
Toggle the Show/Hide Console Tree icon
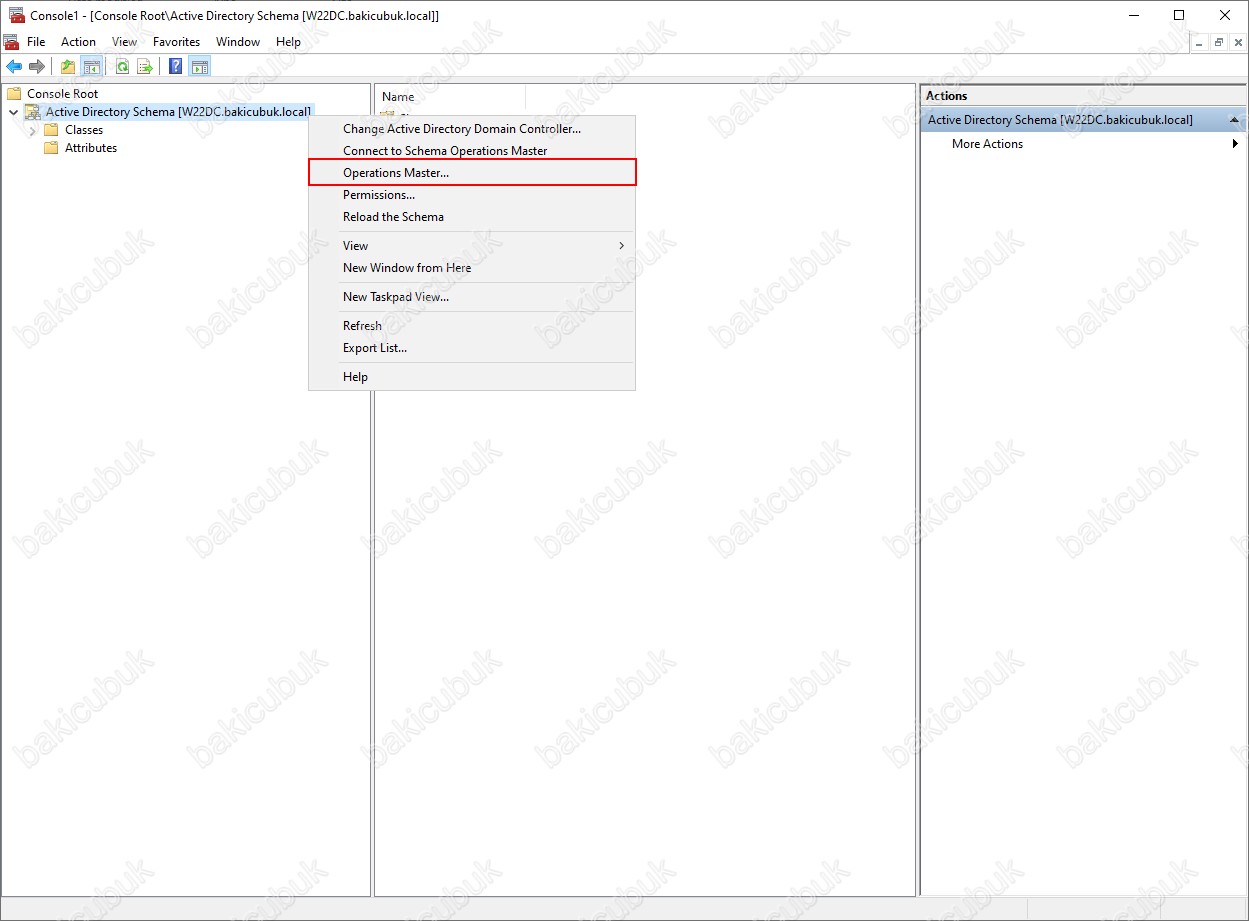(91, 67)
